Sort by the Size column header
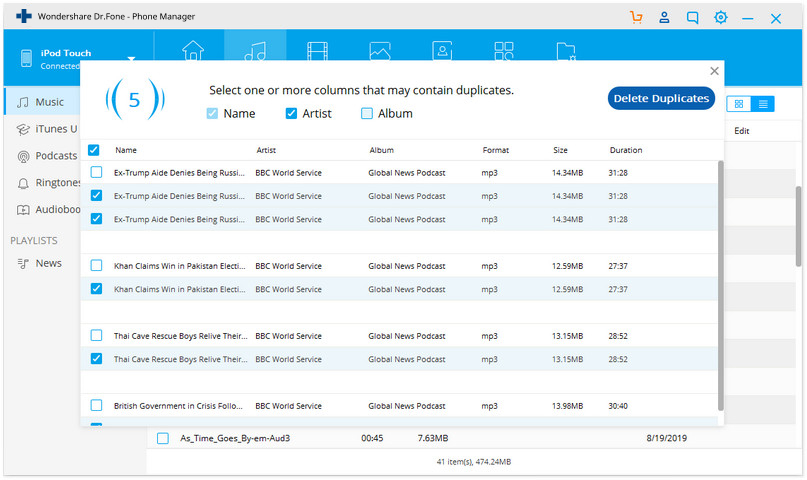This screenshot has width=807, height=480. click(560, 150)
